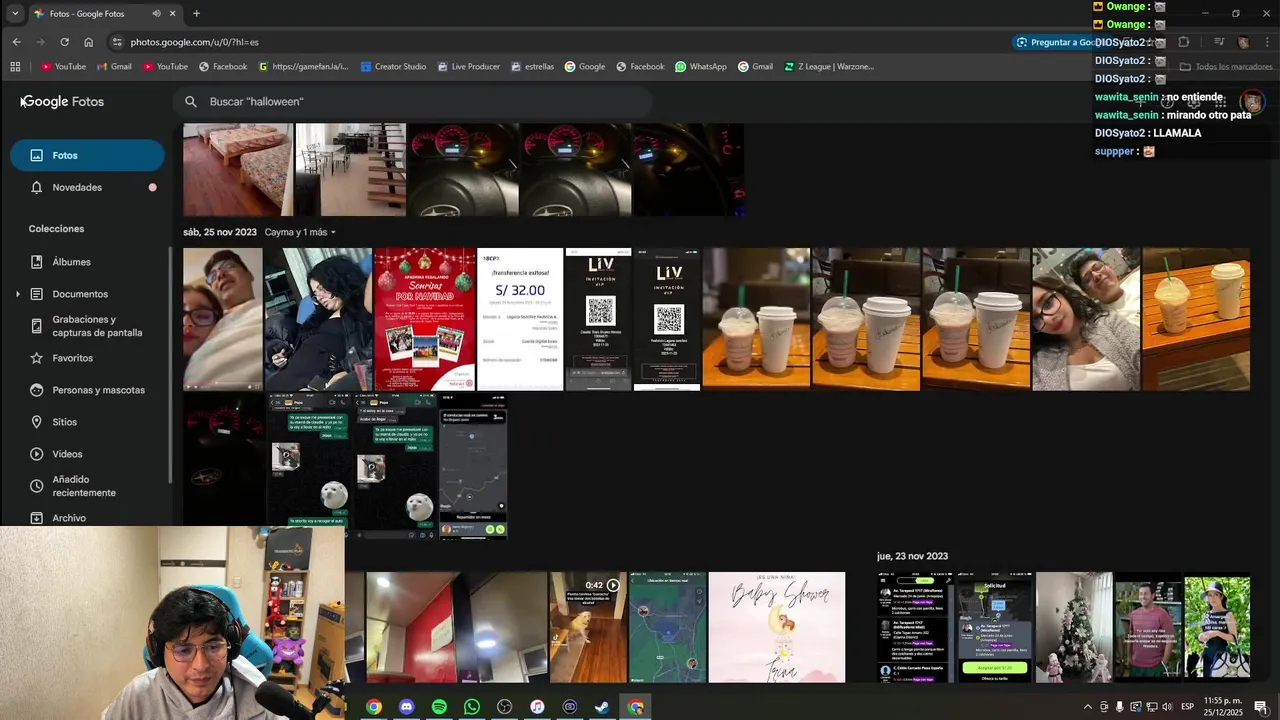This screenshot has height=720, width=1280.
Task: Go back in Chrome
Action: [x=16, y=42]
